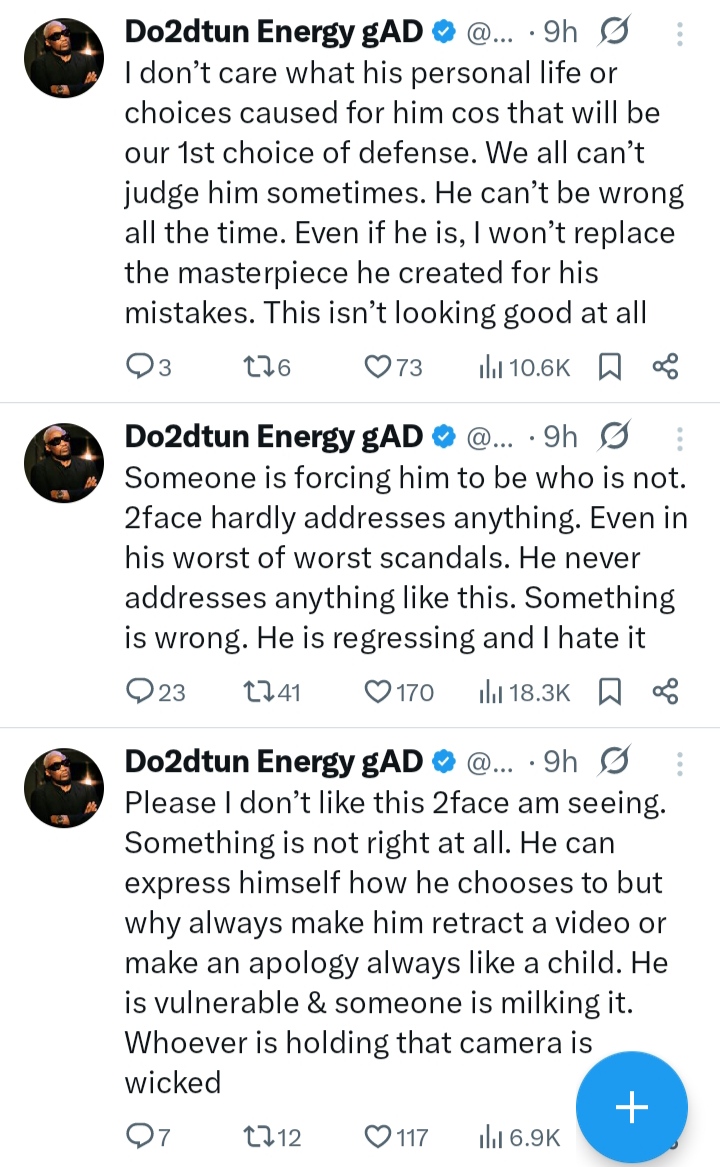Retweet the post with 6 reposts
This screenshot has height=1167, width=720.
259,367
